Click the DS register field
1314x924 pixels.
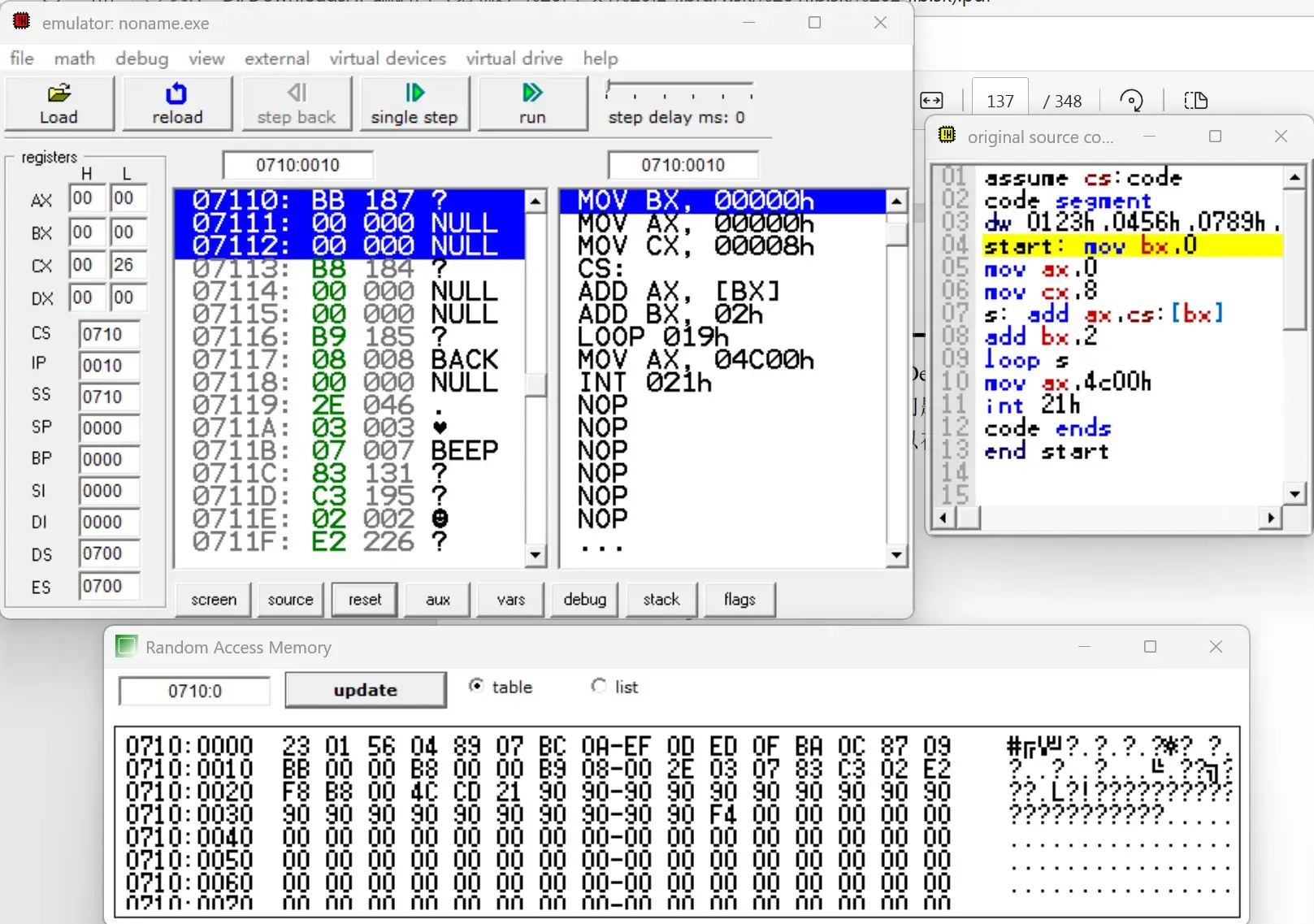tap(109, 553)
